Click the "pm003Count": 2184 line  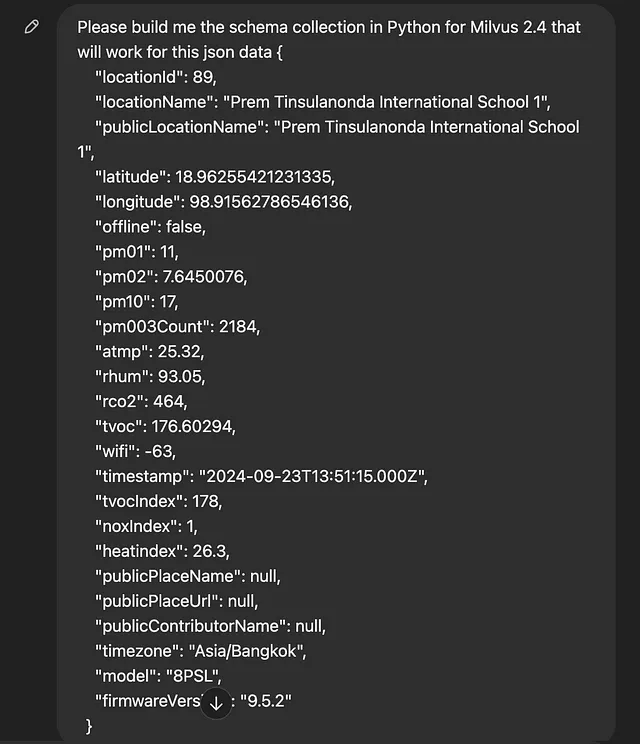click(177, 326)
